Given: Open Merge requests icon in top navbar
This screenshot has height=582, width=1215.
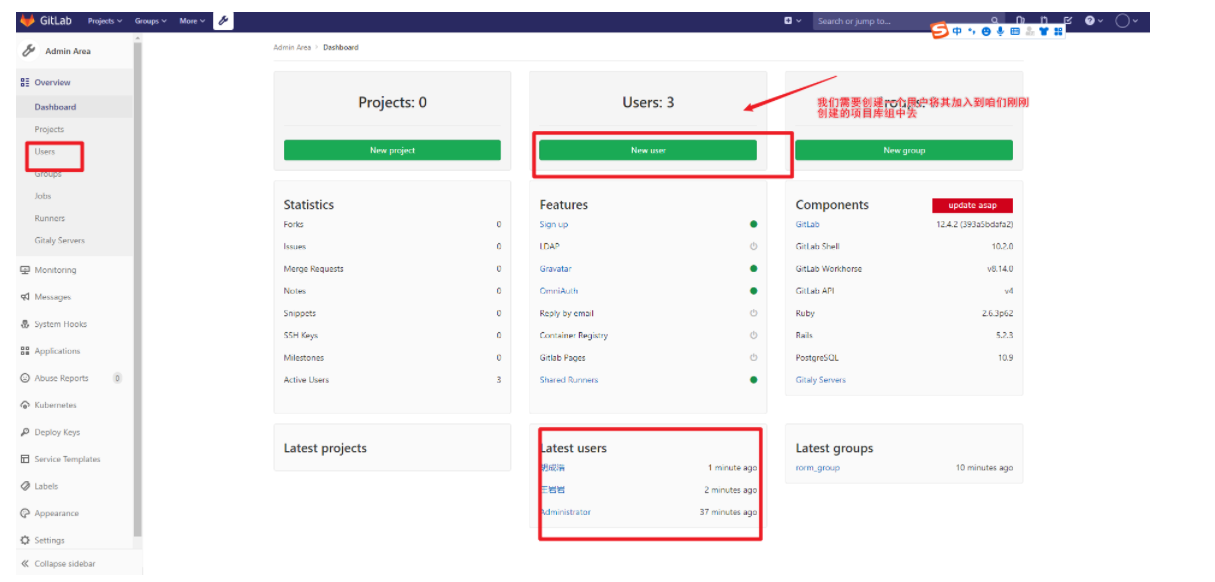Looking at the screenshot, I should 1044,21.
